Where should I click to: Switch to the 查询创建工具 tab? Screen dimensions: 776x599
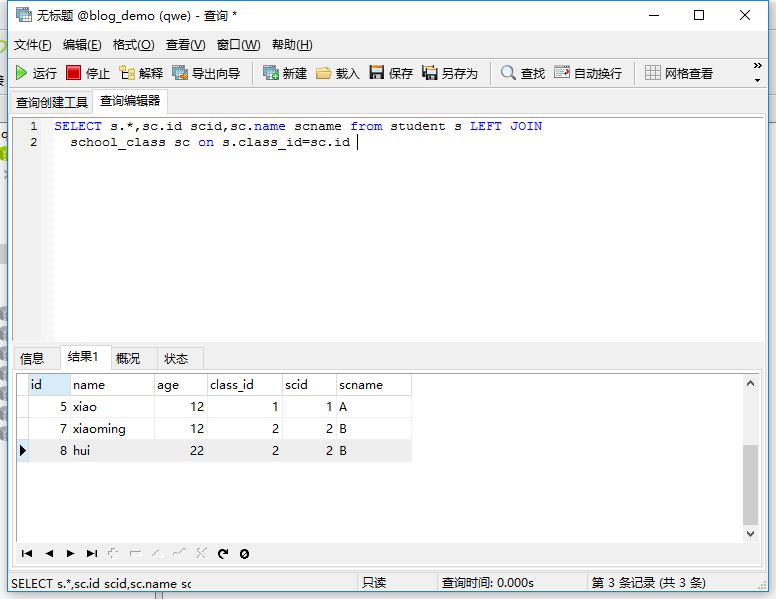click(x=51, y=102)
